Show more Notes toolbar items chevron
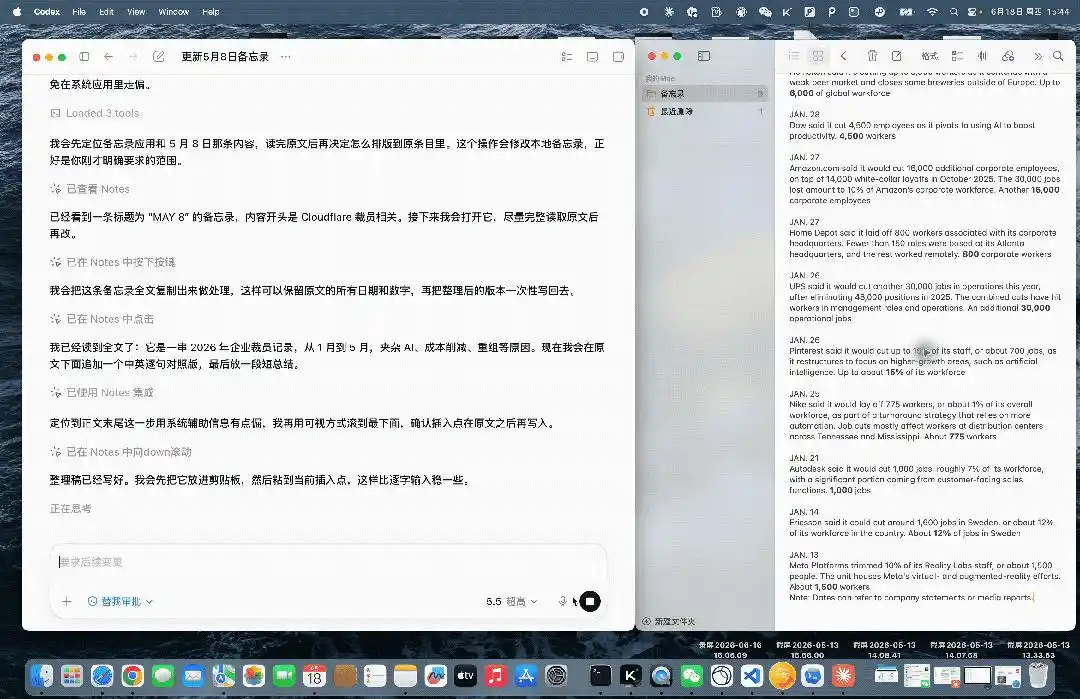The height and width of the screenshot is (699, 1080). click(x=1038, y=56)
